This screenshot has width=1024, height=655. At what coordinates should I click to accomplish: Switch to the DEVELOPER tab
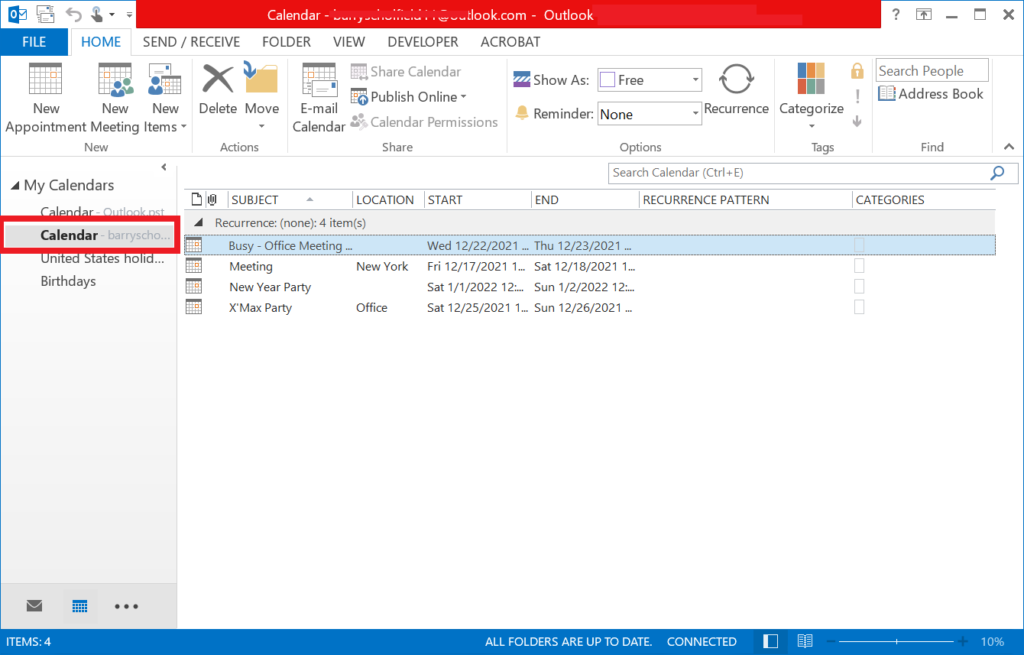pos(423,42)
